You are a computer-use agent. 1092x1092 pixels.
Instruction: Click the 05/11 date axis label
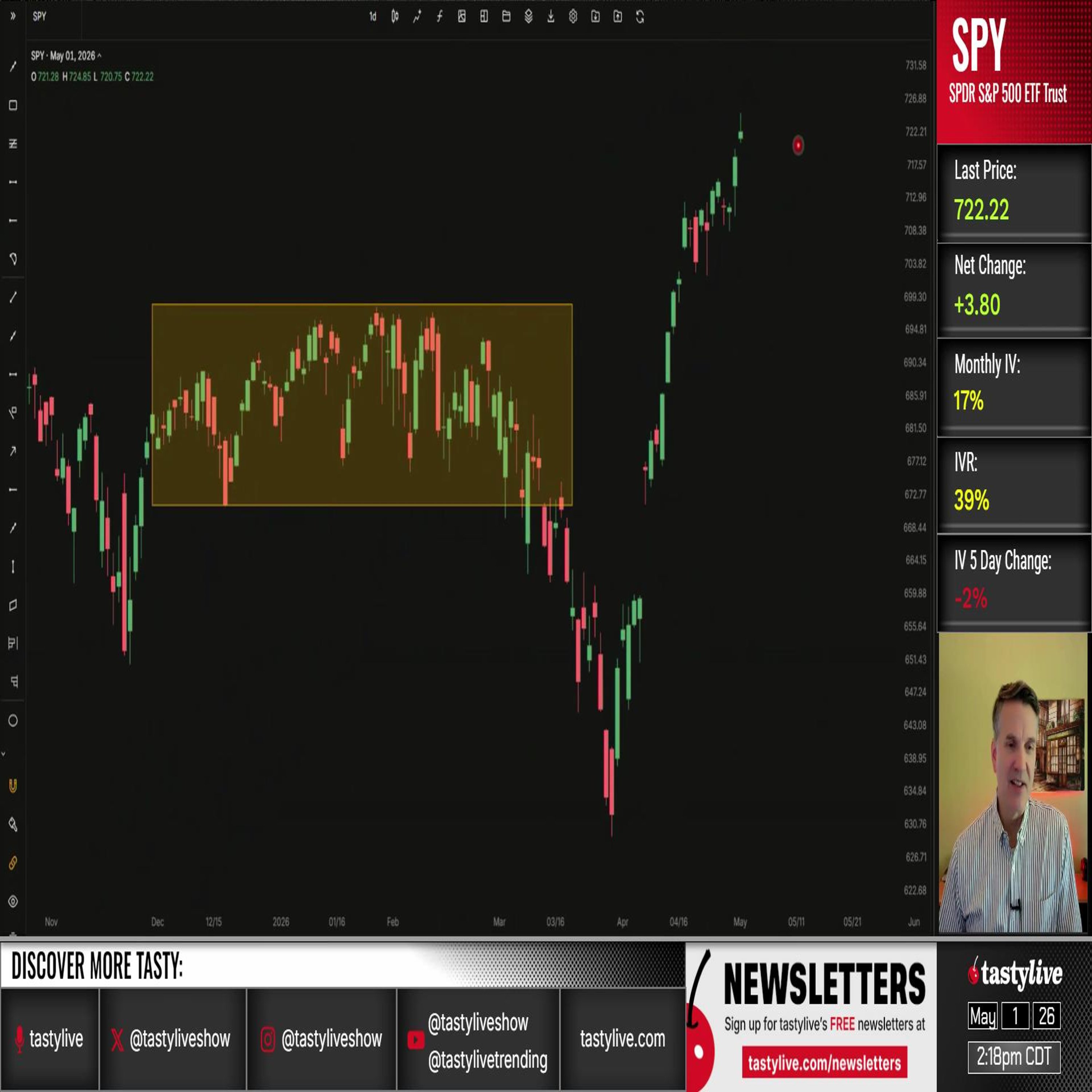(x=796, y=922)
